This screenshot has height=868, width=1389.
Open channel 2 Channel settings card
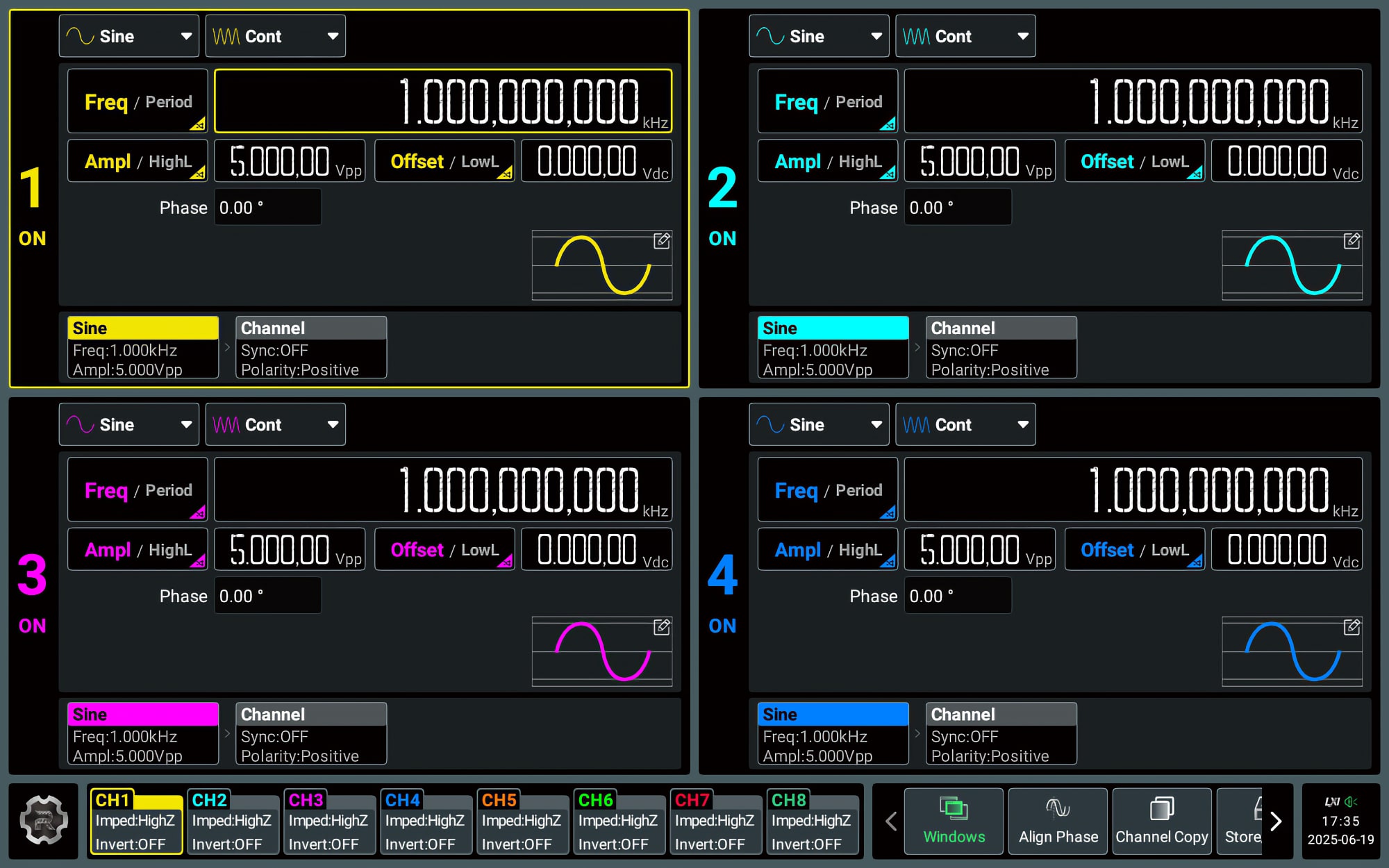click(1001, 347)
